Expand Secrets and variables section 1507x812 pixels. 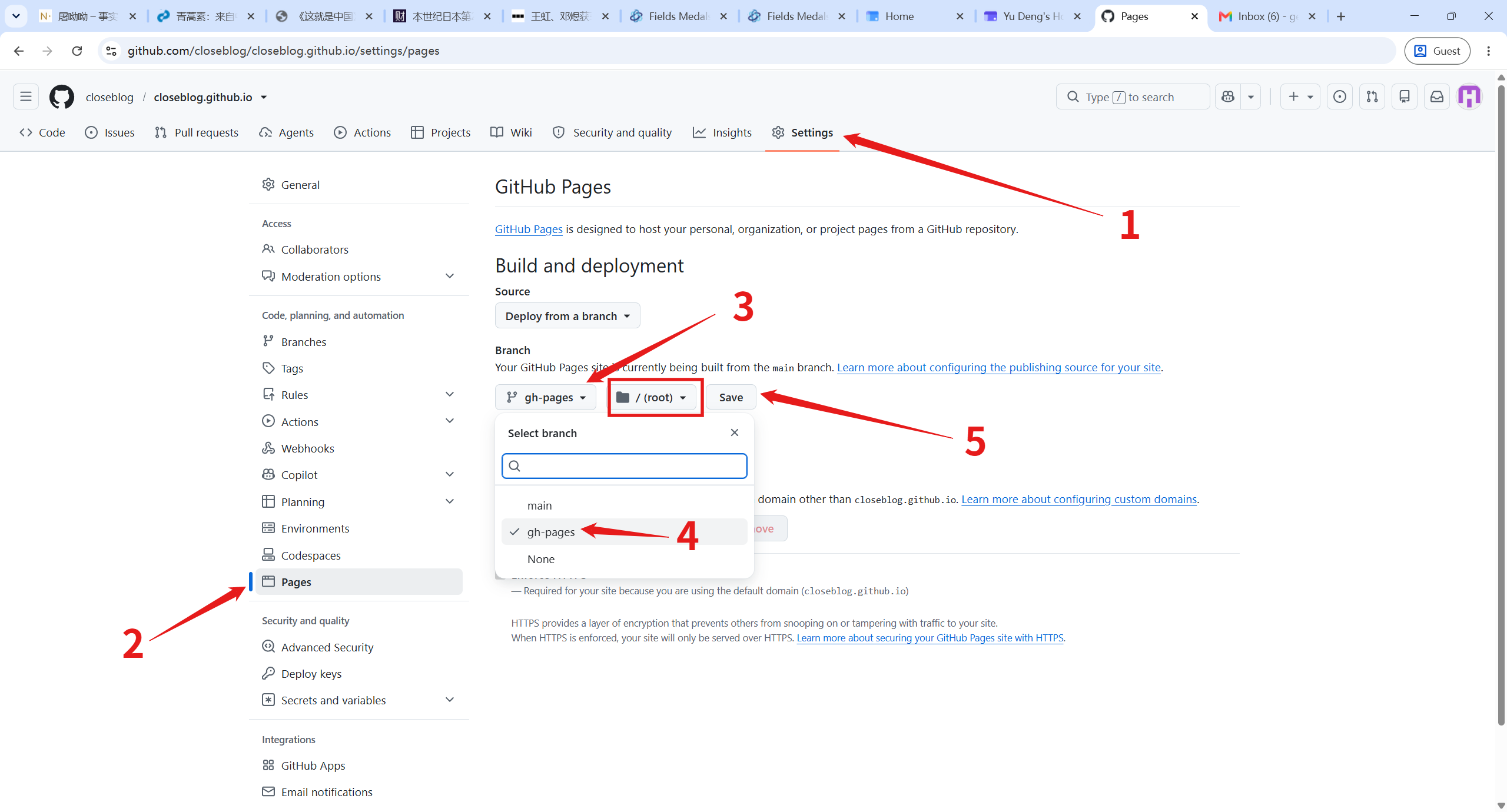pyautogui.click(x=359, y=700)
